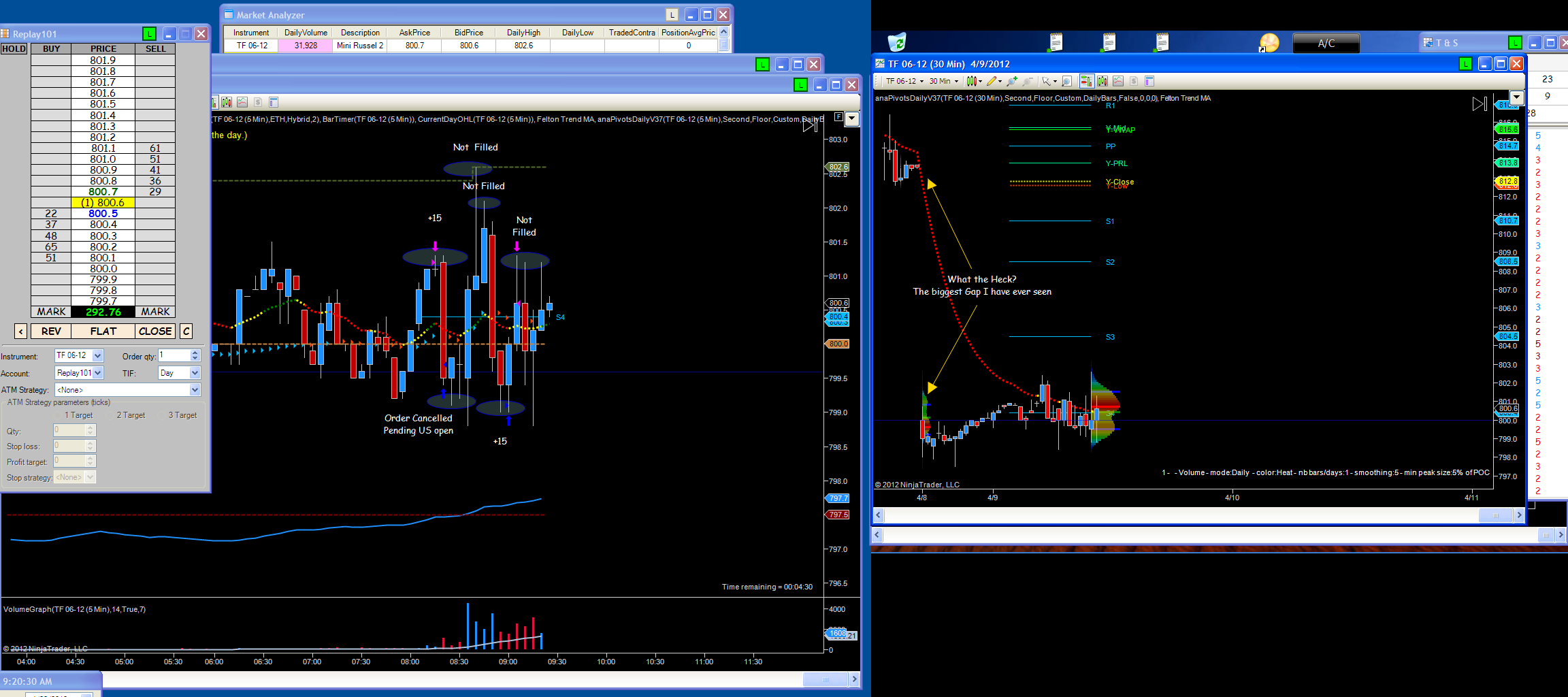Screen dimensions: 1568x697
Task: Toggle Chart Trader in 30 Min chart toolbar
Action: click(x=1086, y=81)
